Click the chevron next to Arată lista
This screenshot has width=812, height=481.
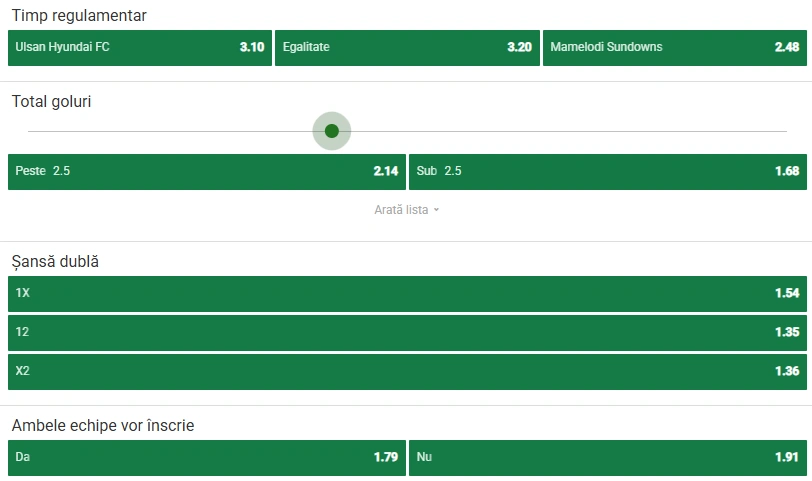436,210
